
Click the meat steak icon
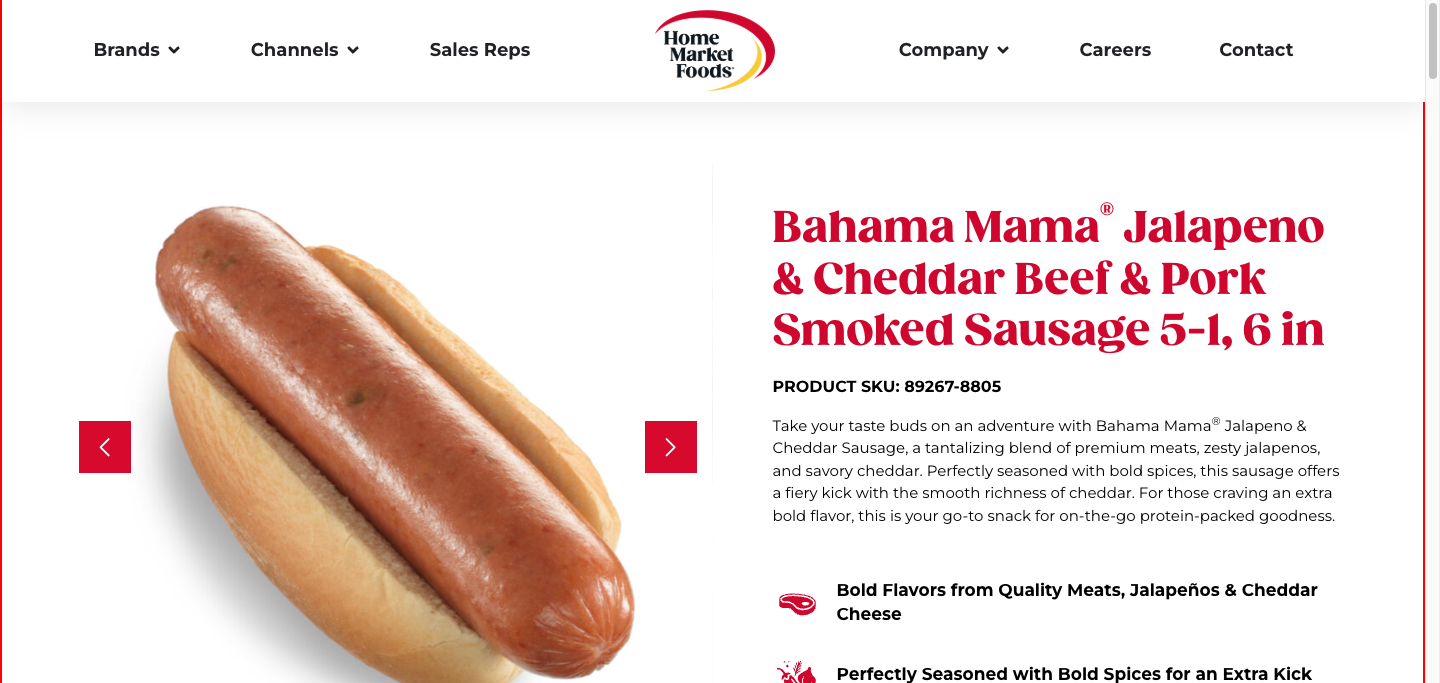pyautogui.click(x=797, y=603)
